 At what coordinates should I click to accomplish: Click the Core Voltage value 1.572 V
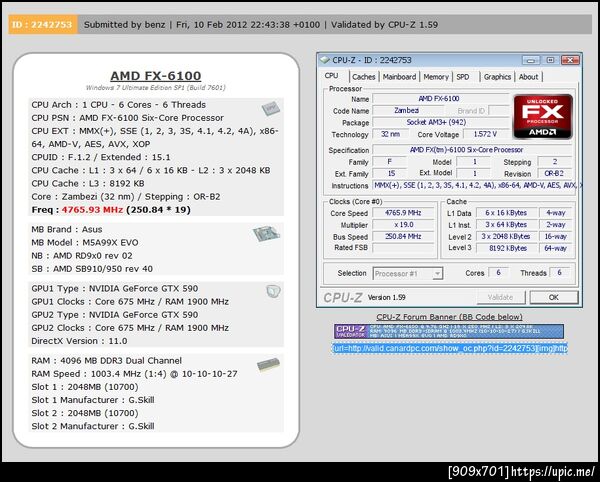tap(485, 134)
